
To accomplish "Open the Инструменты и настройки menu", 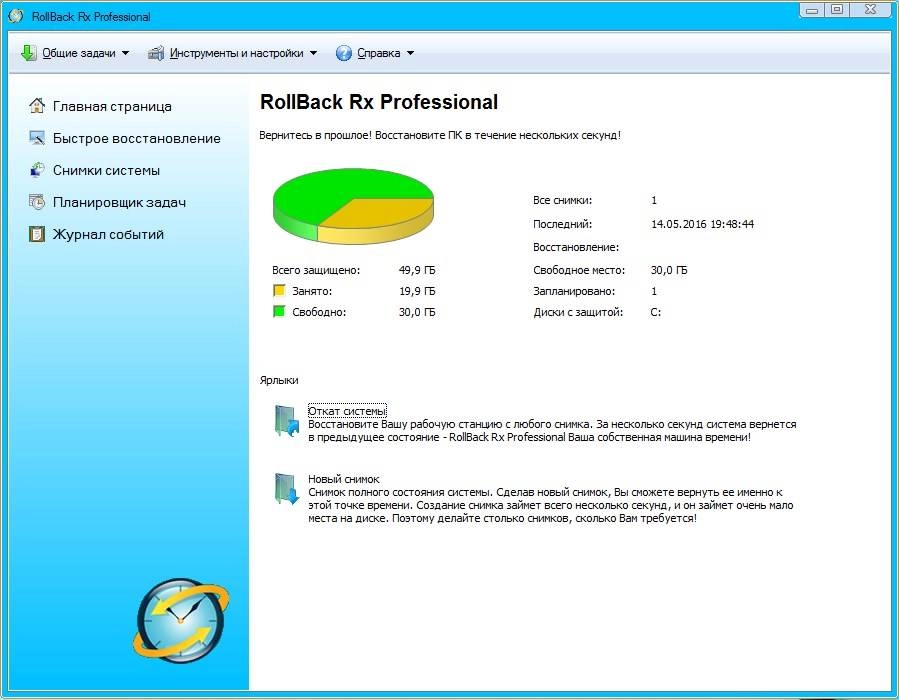I will click(x=236, y=53).
